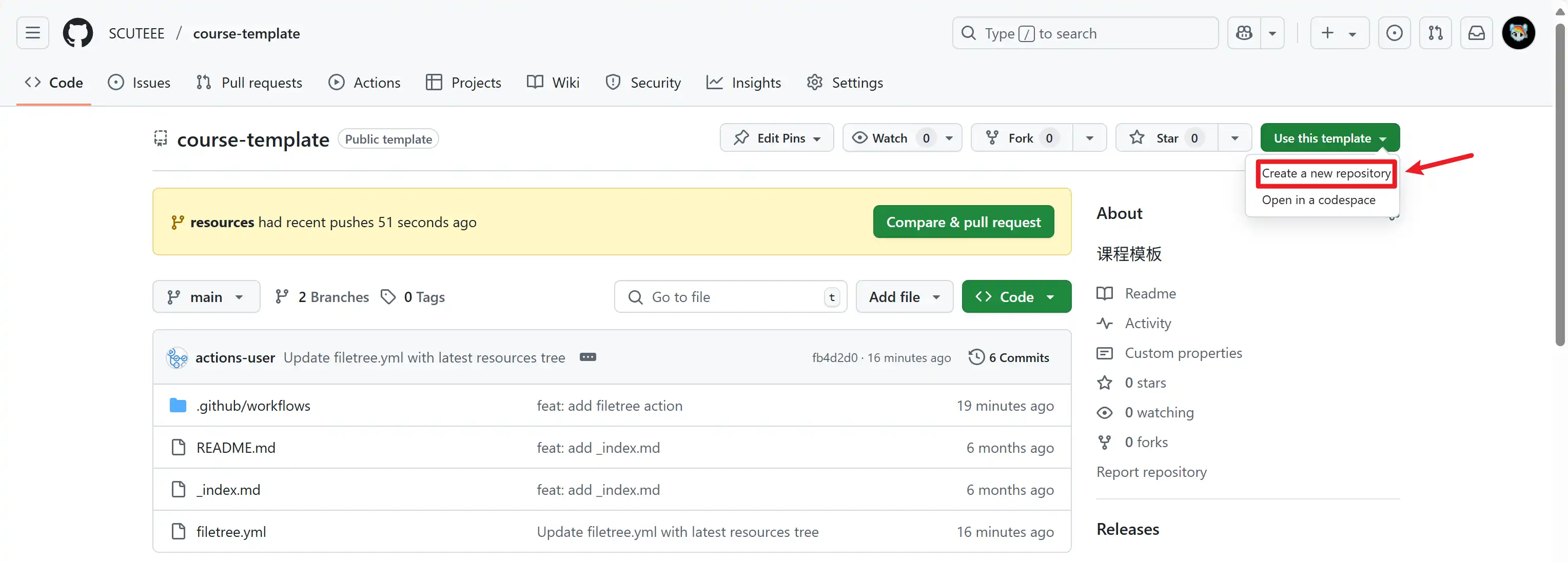Open the star lists dropdown arrow
Viewport: 1568px width, 562px height.
1234,138
